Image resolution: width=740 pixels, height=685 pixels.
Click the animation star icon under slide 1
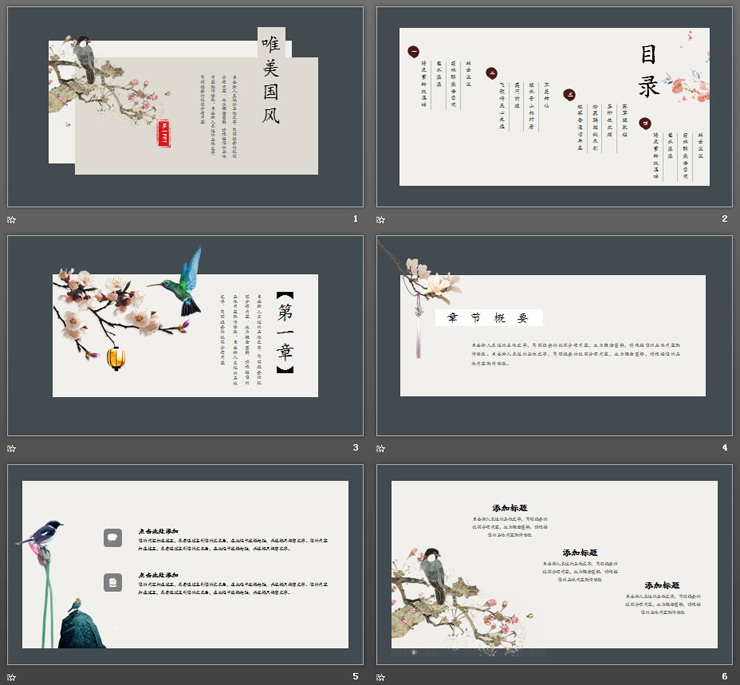12,219
